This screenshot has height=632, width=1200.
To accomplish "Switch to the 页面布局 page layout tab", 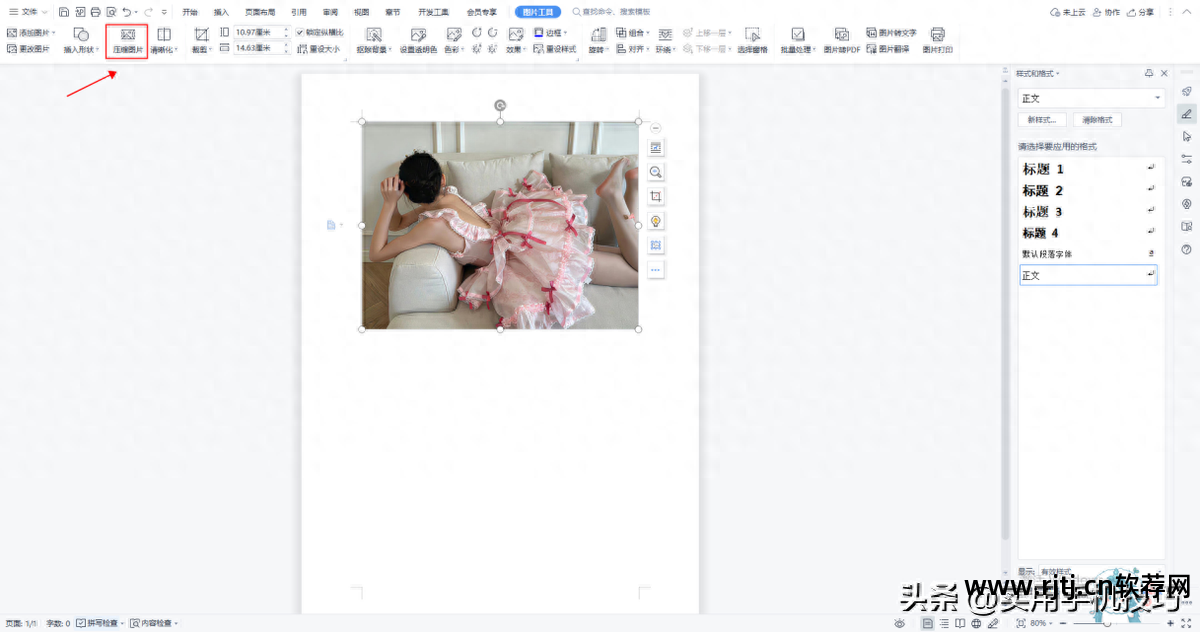I will (260, 12).
